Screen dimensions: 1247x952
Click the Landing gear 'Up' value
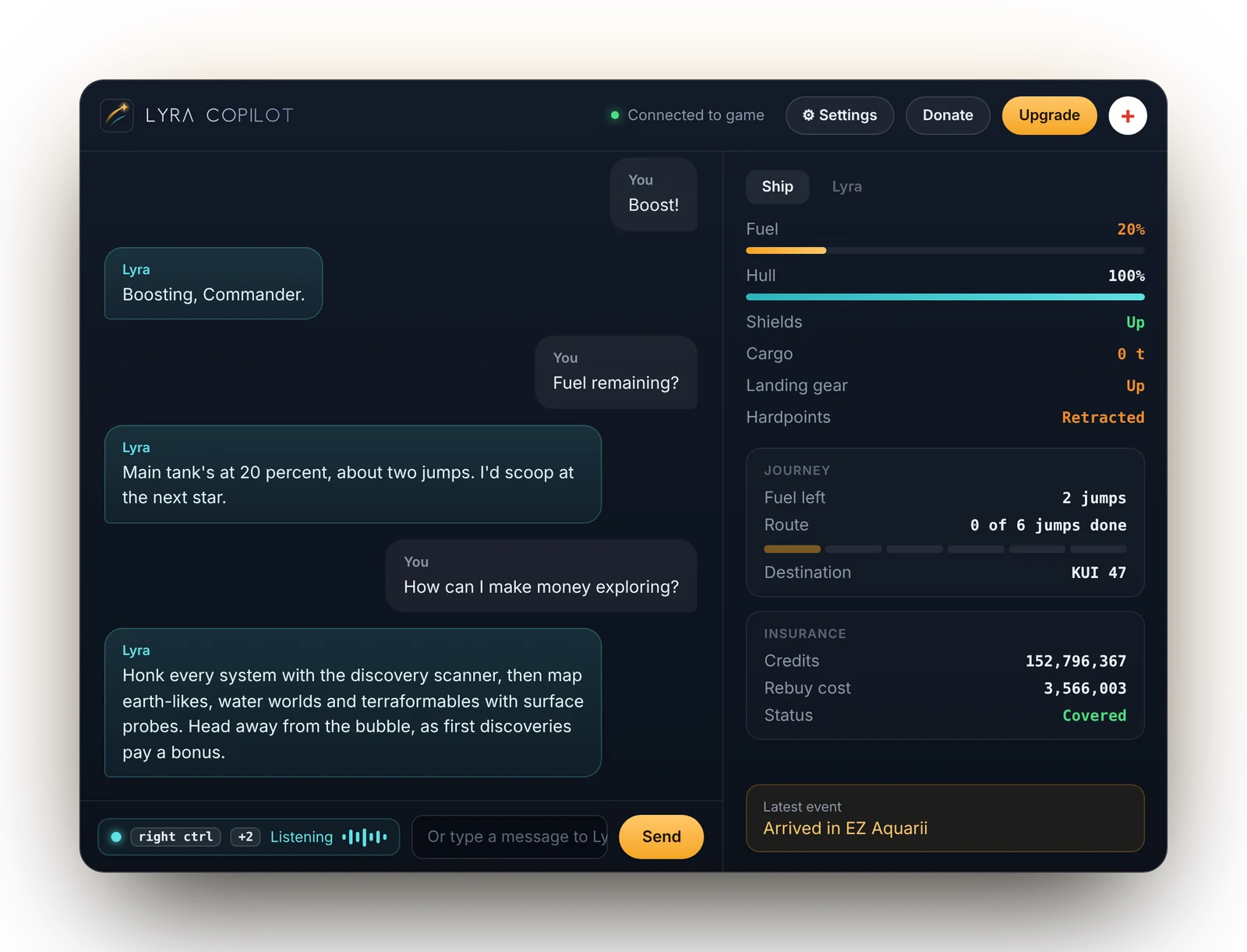(1135, 386)
